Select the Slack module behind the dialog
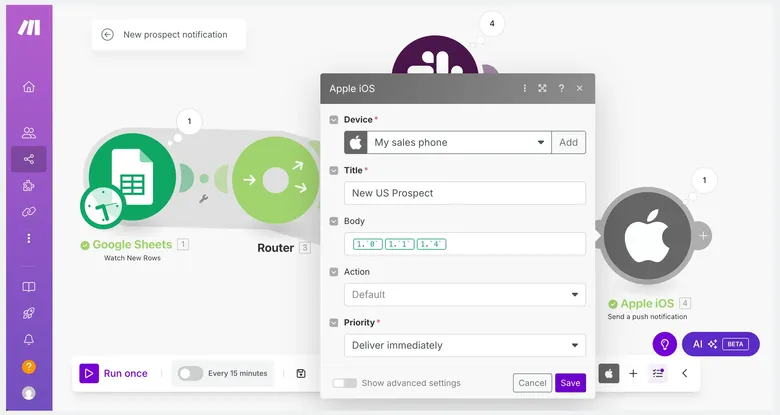The height and width of the screenshot is (415, 780). (435, 55)
